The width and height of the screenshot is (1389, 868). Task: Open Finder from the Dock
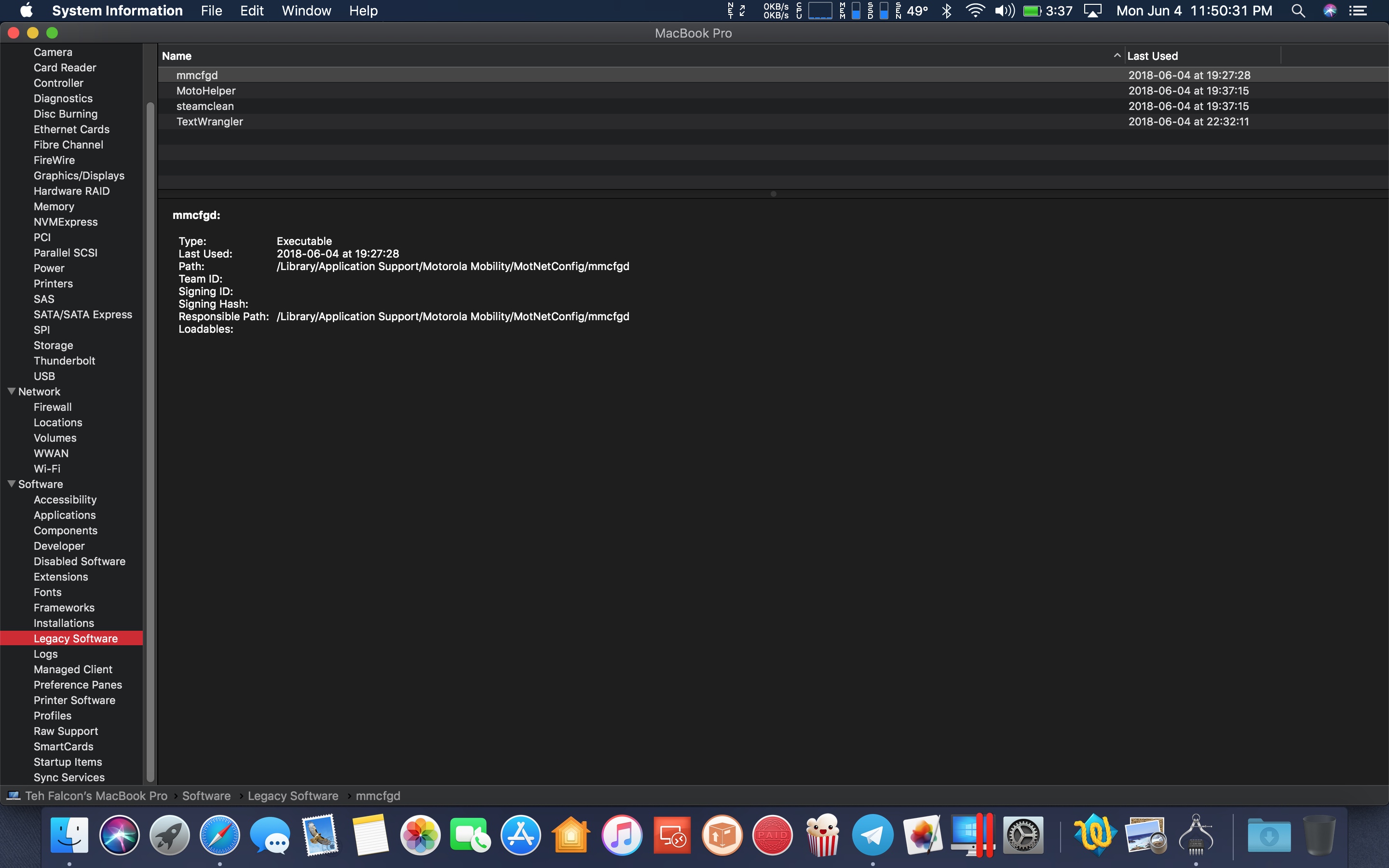point(69,835)
